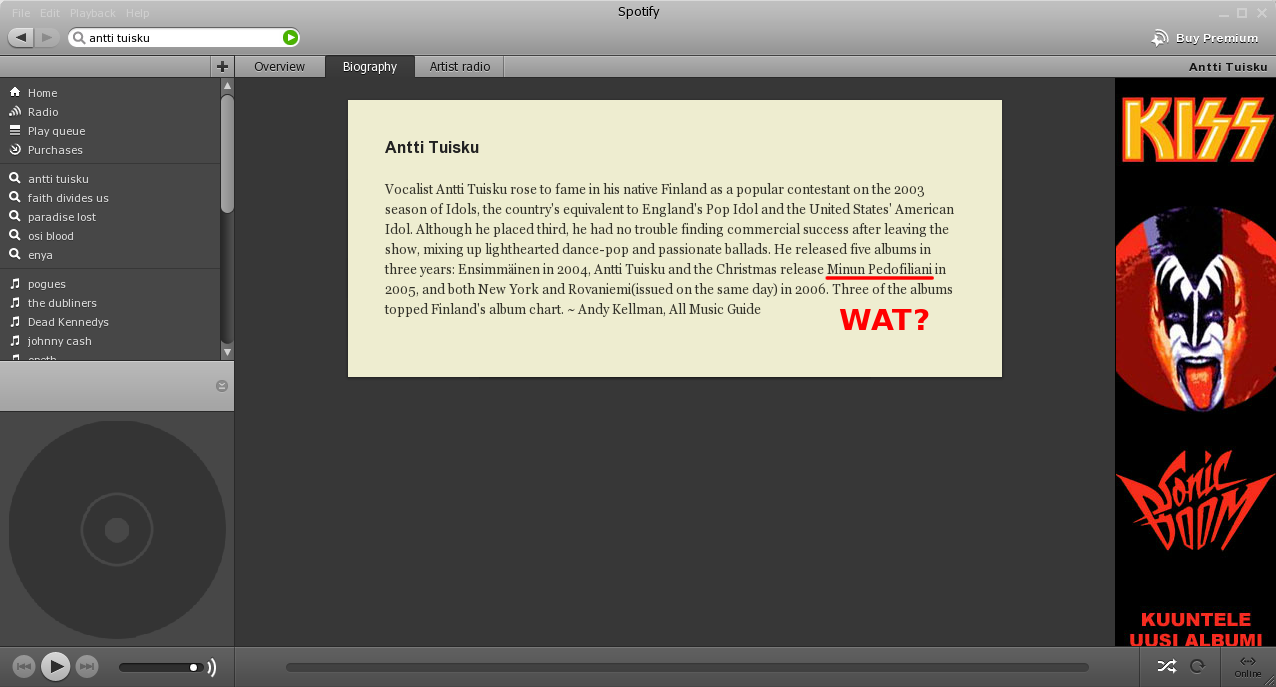
Task: Add a new playlist with plus icon
Action: click(x=222, y=67)
